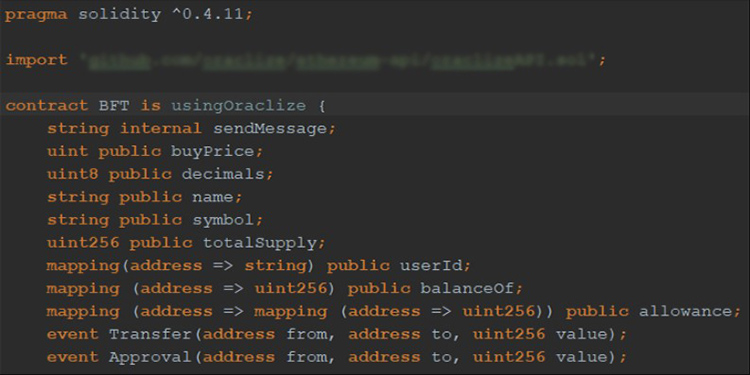Click the 'internal' keyword on sendMessage line
This screenshot has width=750, height=375.
(x=161, y=129)
